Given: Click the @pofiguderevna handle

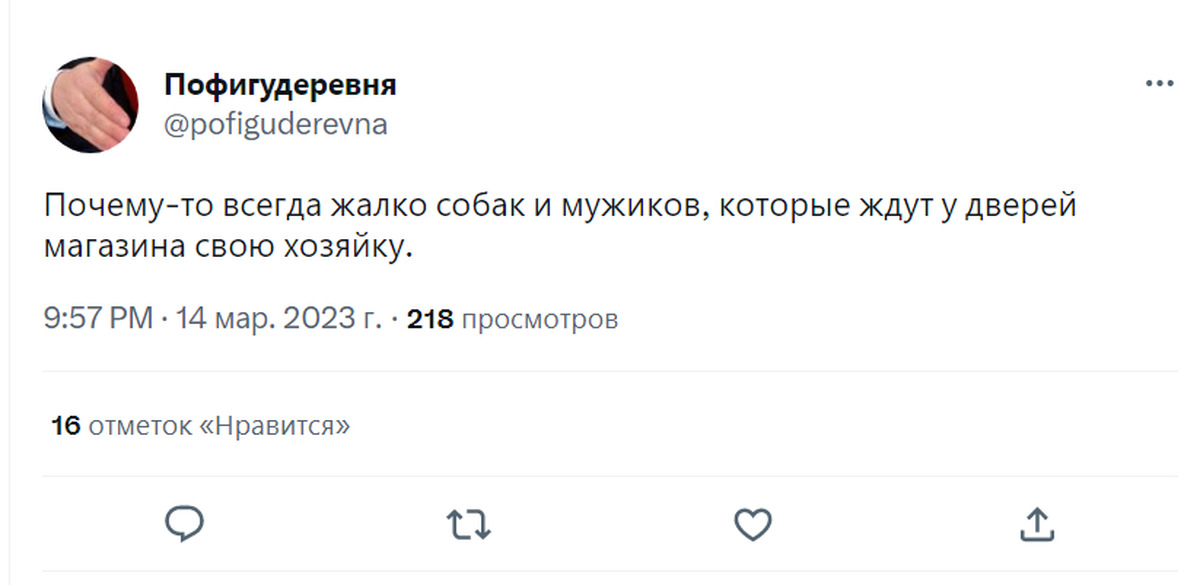Looking at the screenshot, I should [x=275, y=125].
